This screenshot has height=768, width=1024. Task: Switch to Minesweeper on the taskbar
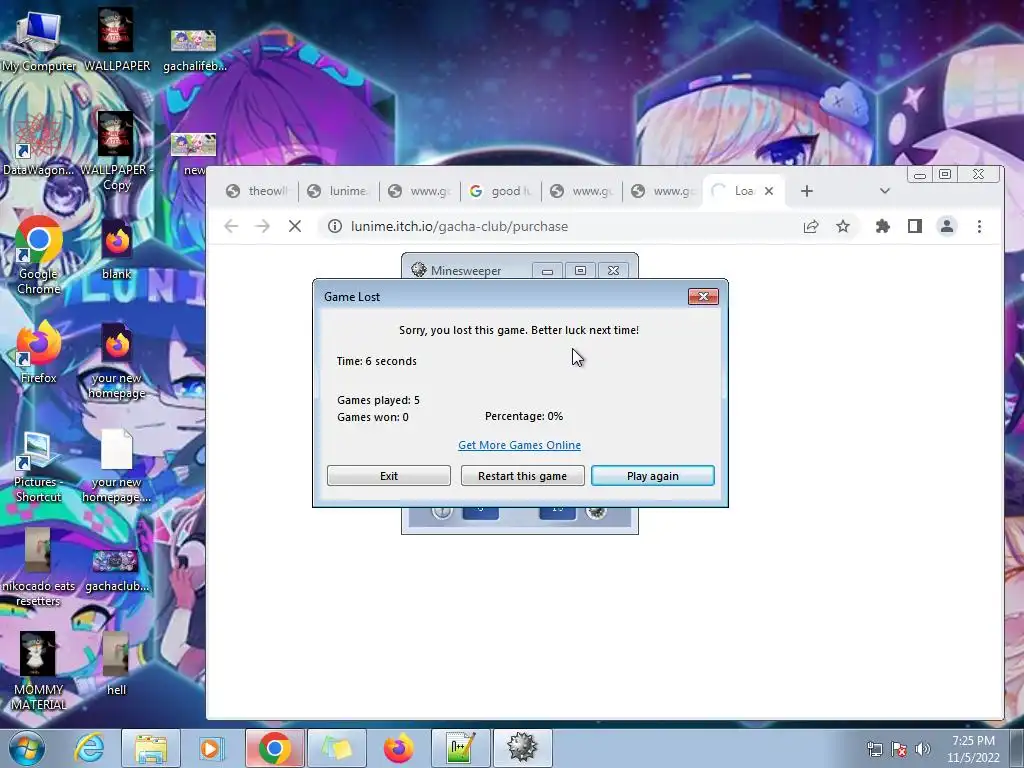[x=522, y=748]
